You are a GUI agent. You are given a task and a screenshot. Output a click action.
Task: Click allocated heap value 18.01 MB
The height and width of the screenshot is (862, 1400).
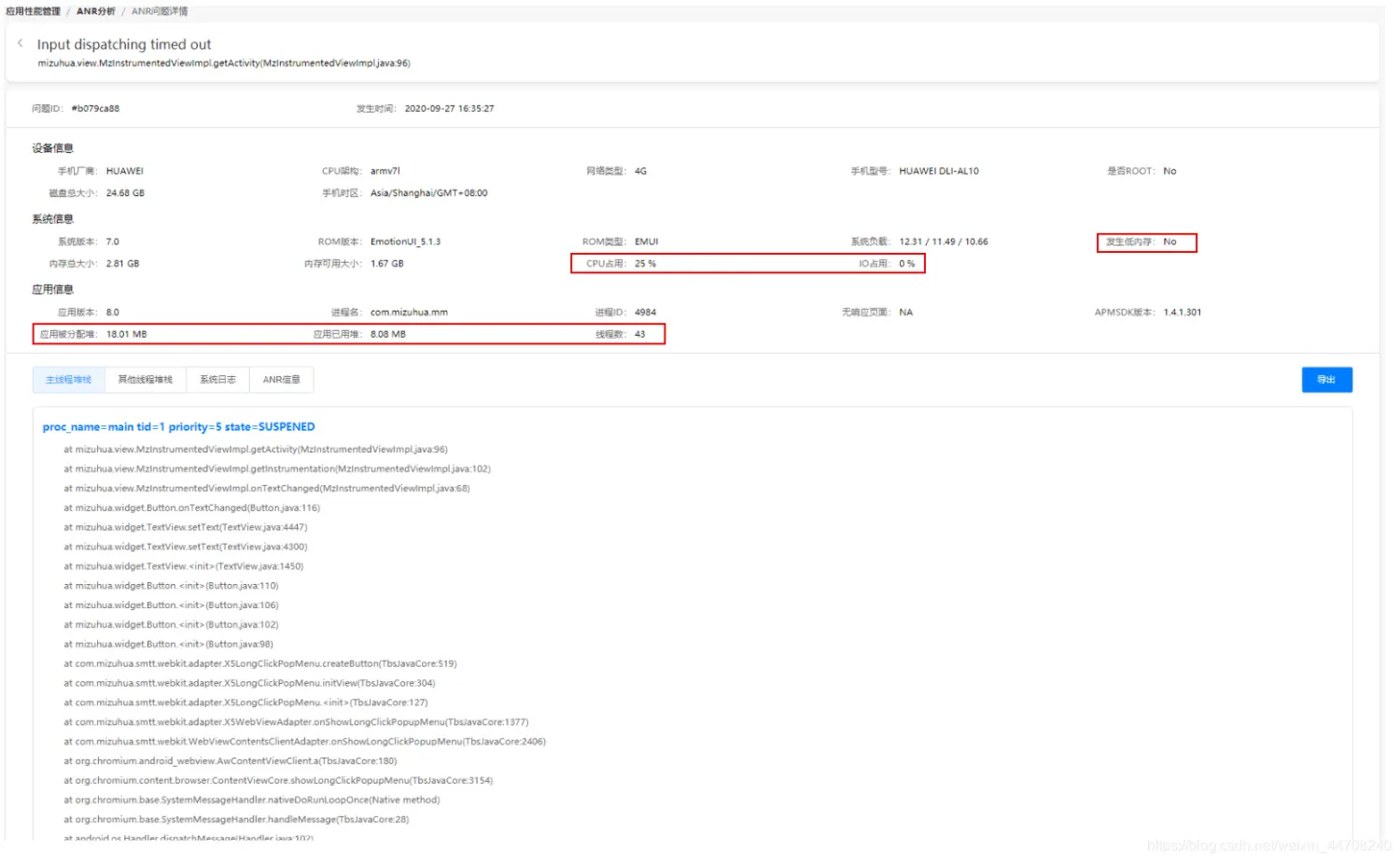click(x=126, y=334)
